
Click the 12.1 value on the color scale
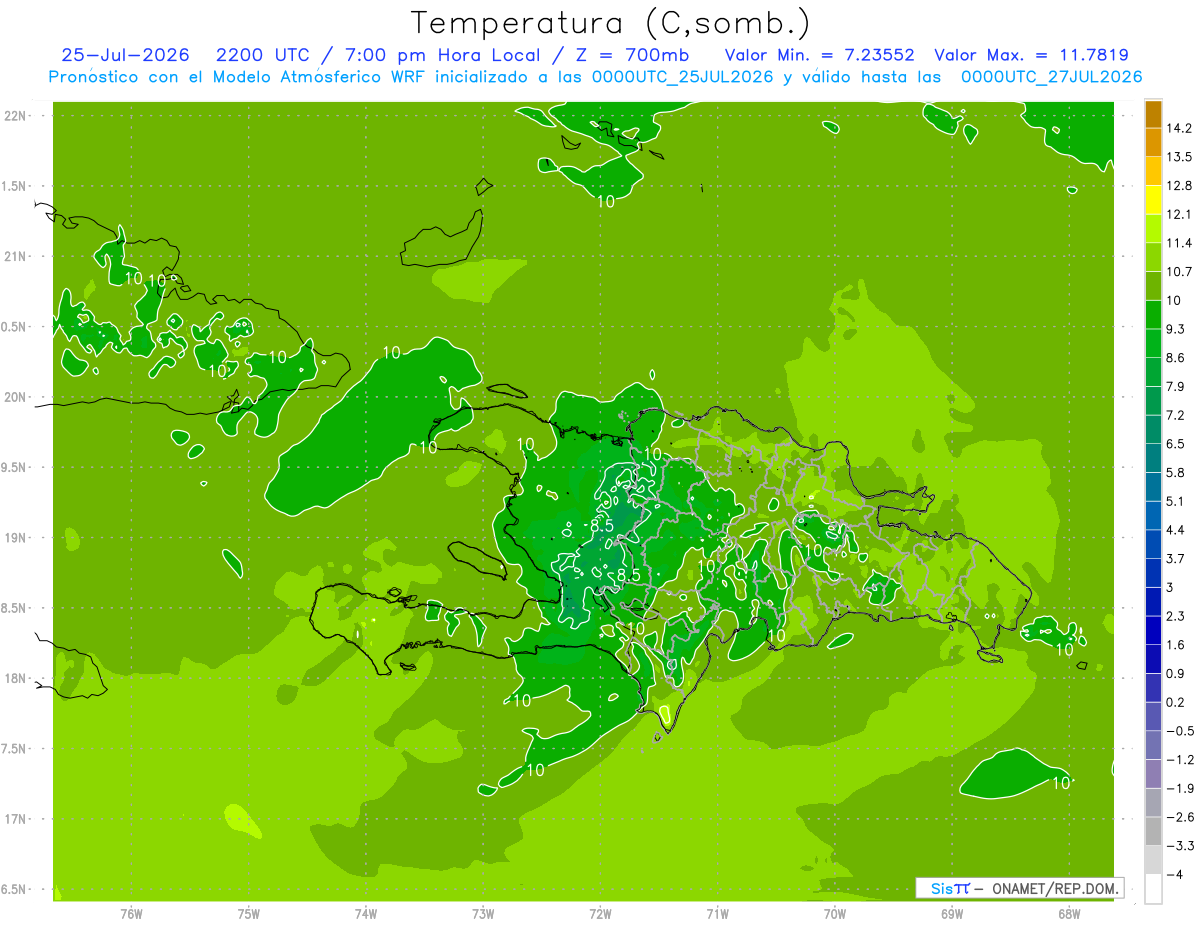coord(1180,214)
